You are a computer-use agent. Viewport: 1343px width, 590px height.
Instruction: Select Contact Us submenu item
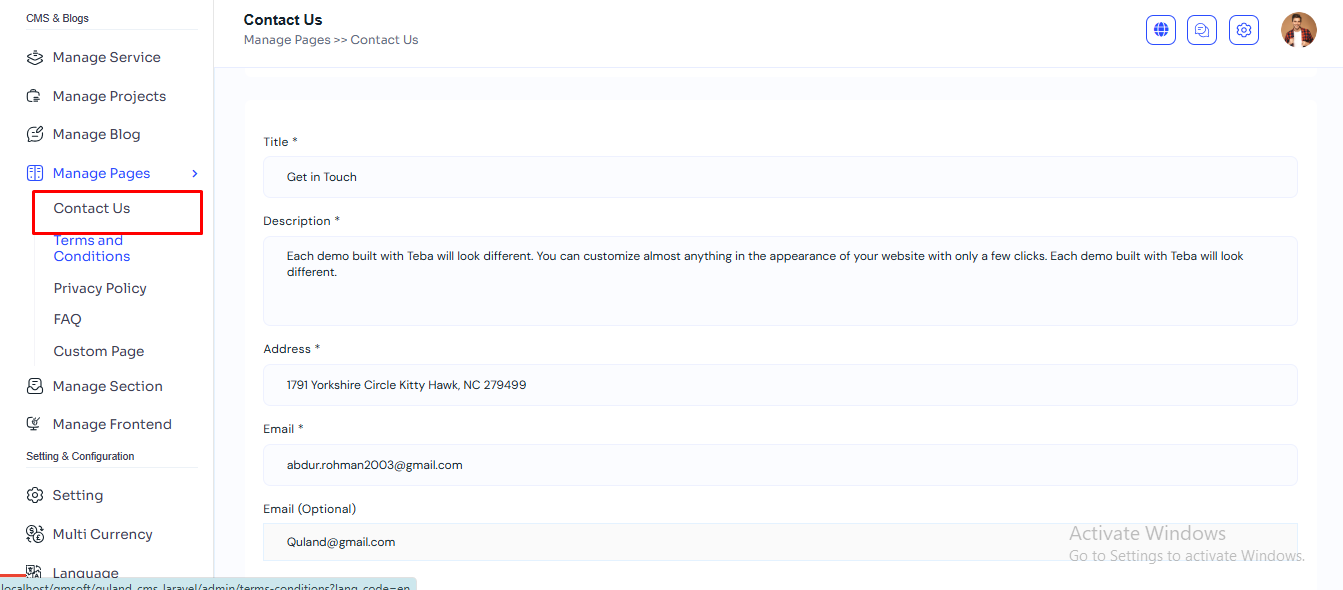coord(92,208)
